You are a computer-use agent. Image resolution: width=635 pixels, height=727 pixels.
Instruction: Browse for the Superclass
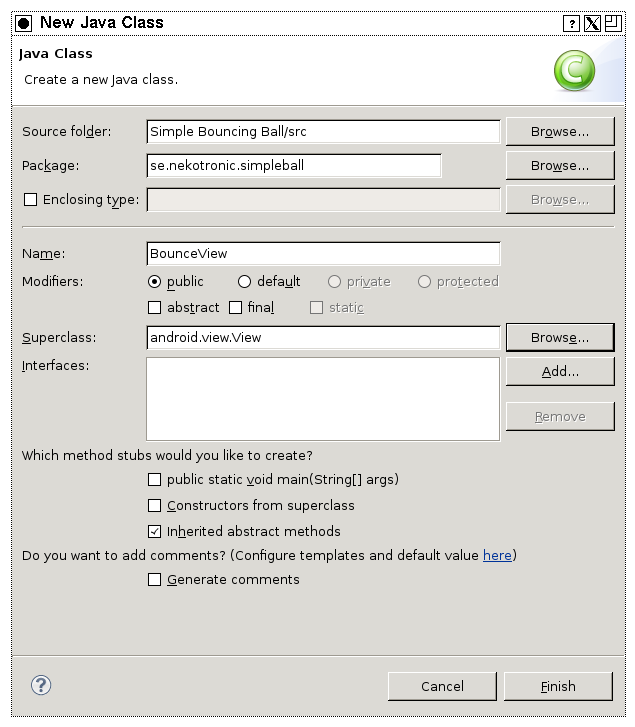coord(560,338)
